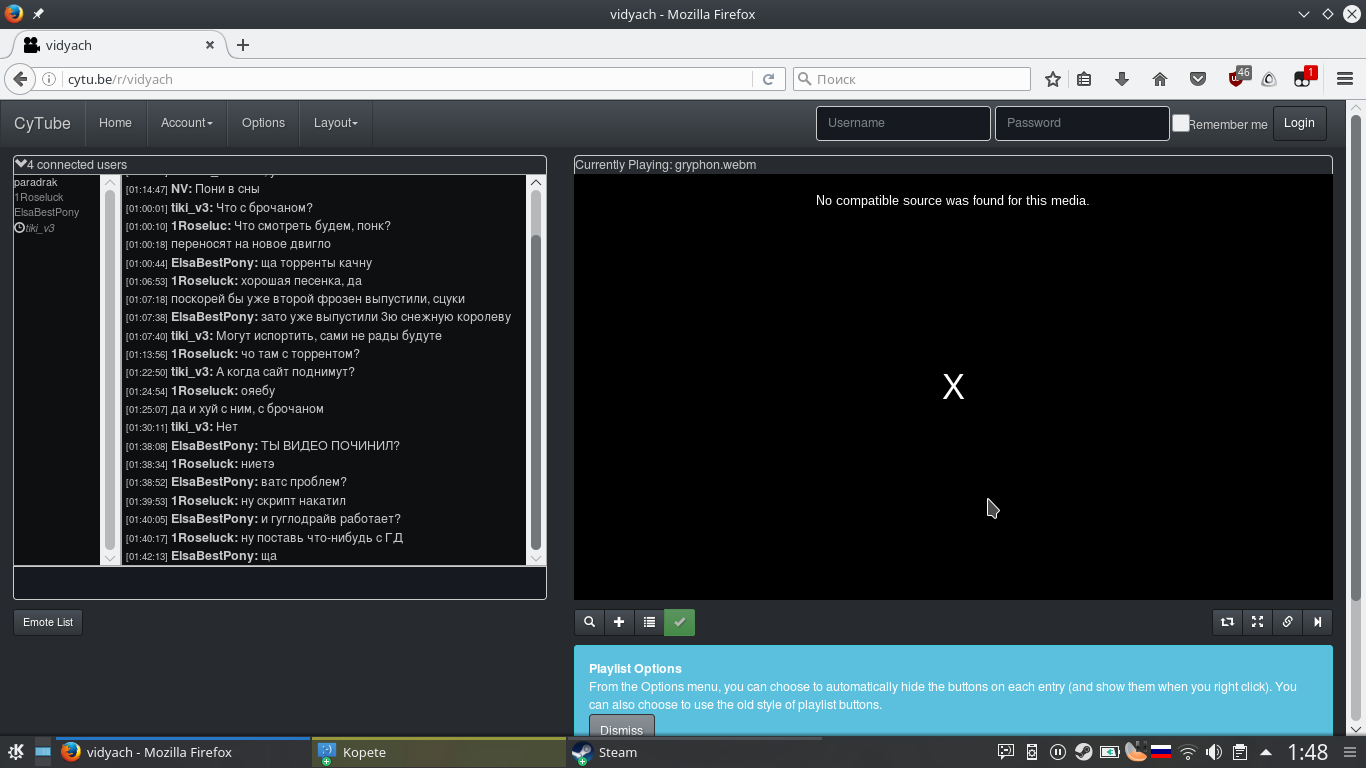The width and height of the screenshot is (1366, 768).
Task: Open the KDE application launcher
Action: coord(16,752)
